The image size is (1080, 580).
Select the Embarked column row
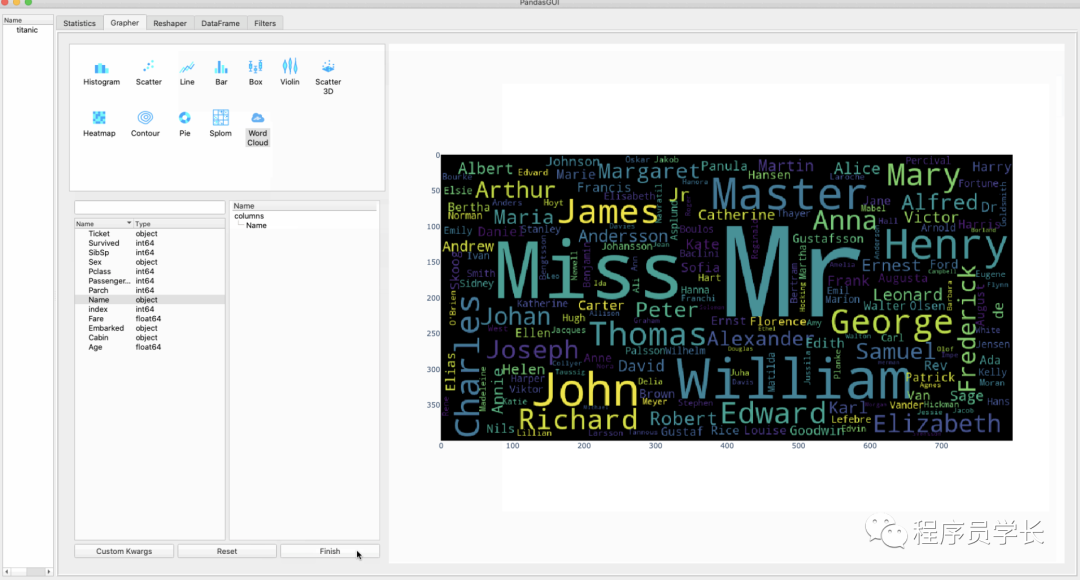[149, 328]
